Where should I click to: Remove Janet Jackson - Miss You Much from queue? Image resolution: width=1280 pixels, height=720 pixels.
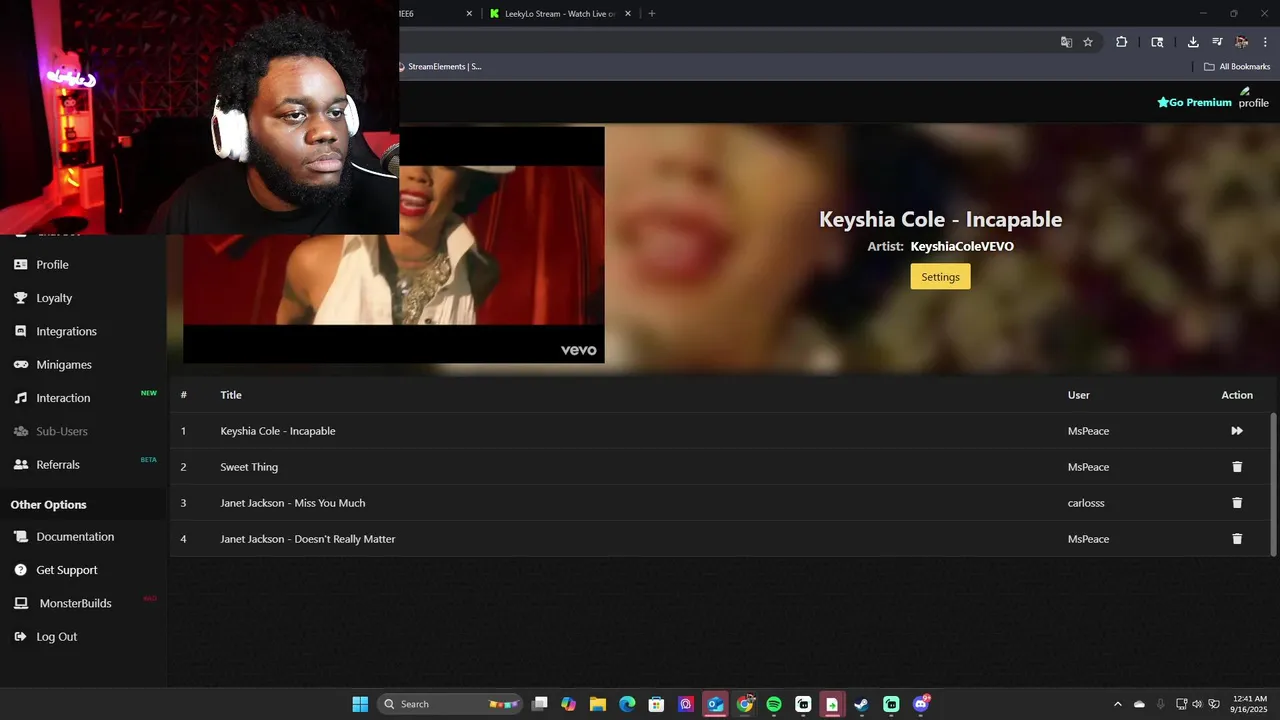(1237, 503)
